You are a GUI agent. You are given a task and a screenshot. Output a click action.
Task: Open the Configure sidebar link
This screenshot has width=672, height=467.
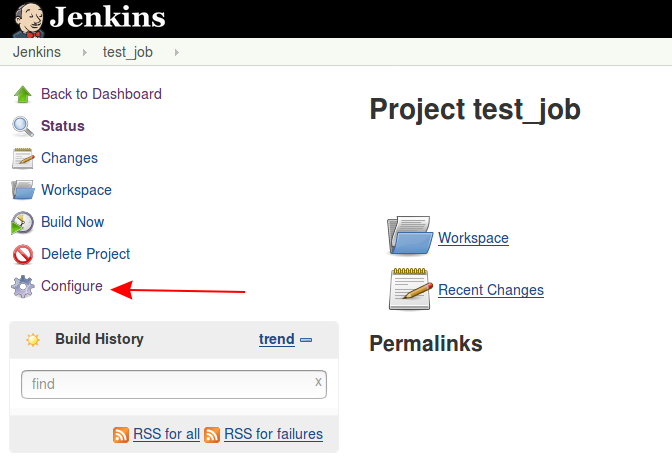tap(72, 286)
